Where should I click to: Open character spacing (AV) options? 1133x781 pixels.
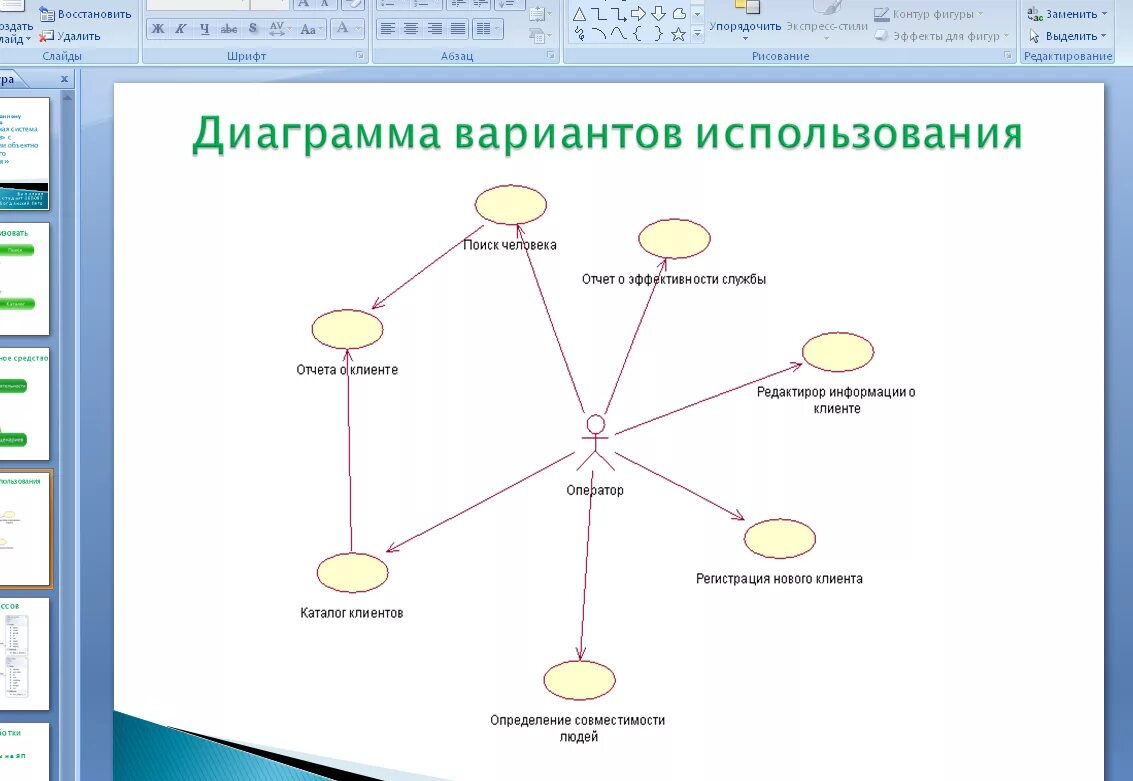click(278, 29)
